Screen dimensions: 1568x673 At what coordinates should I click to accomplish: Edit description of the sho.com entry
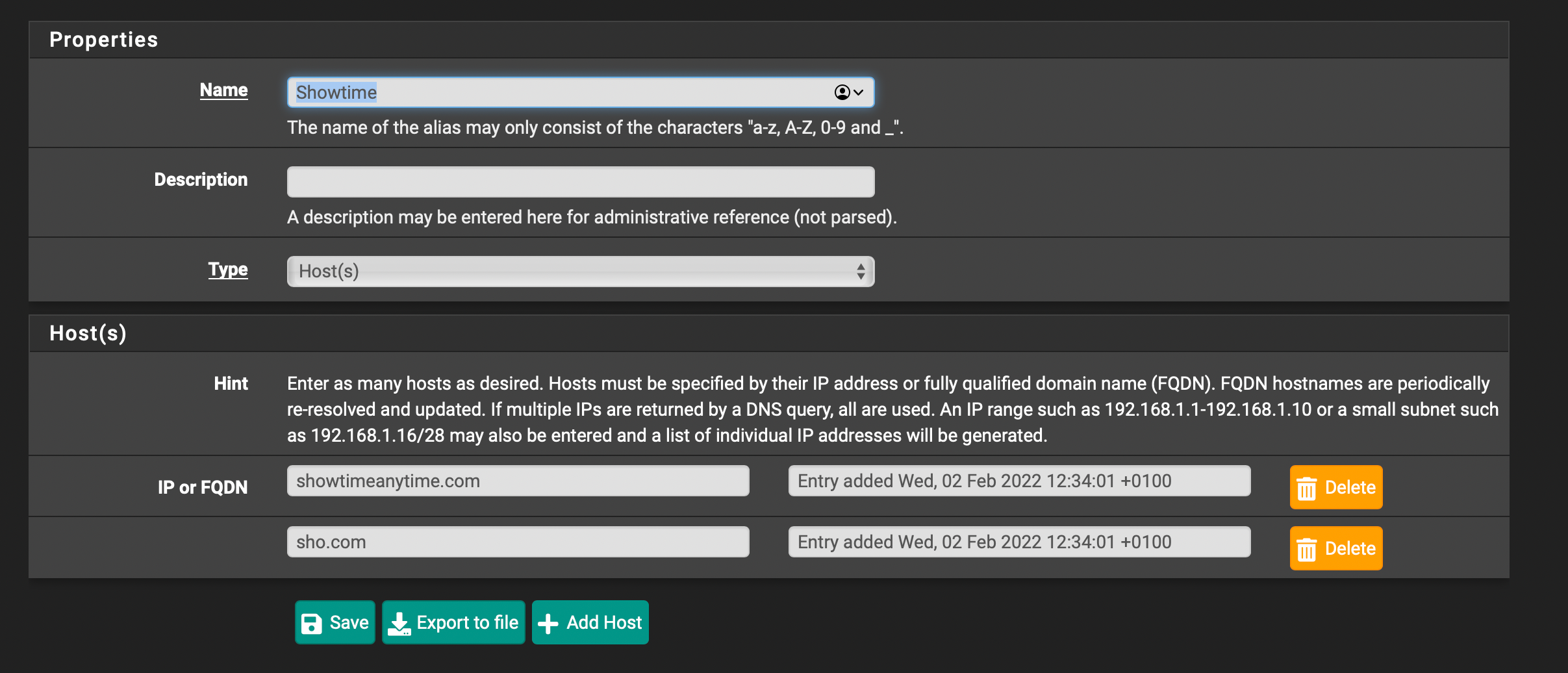1018,542
